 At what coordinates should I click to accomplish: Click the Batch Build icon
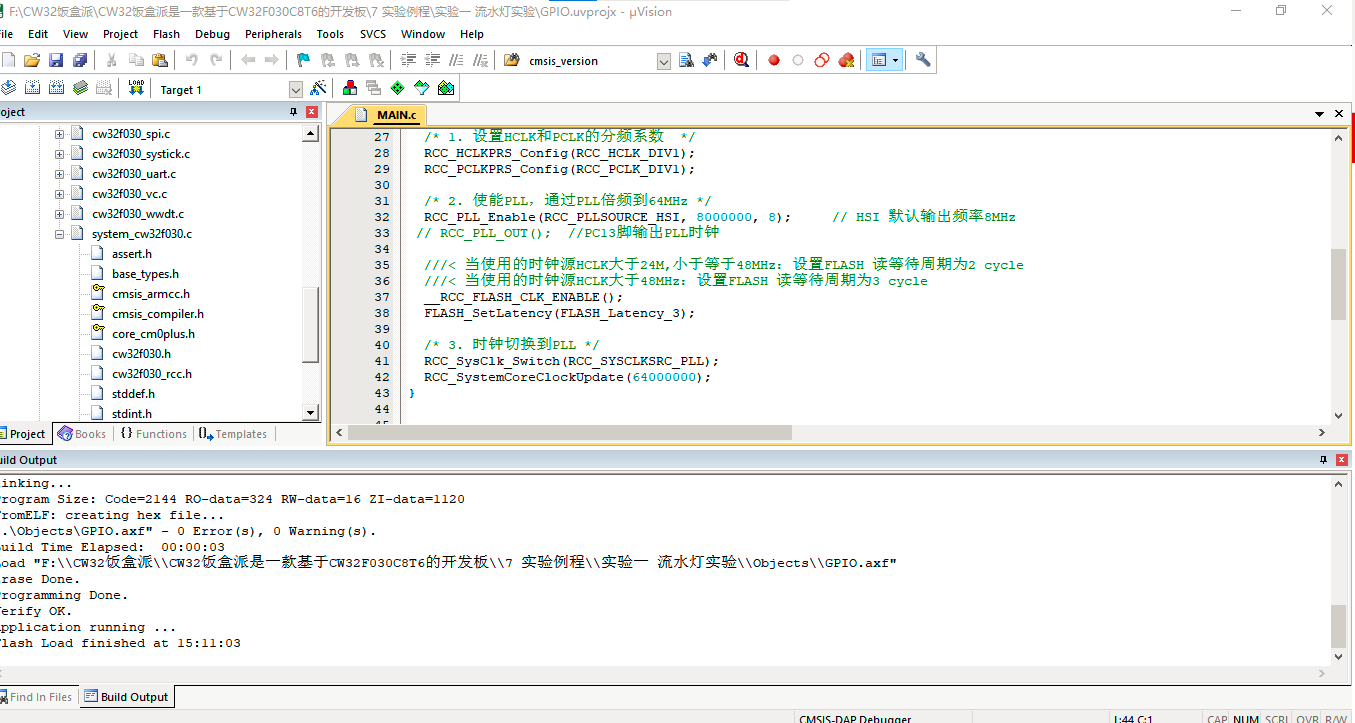[80, 88]
